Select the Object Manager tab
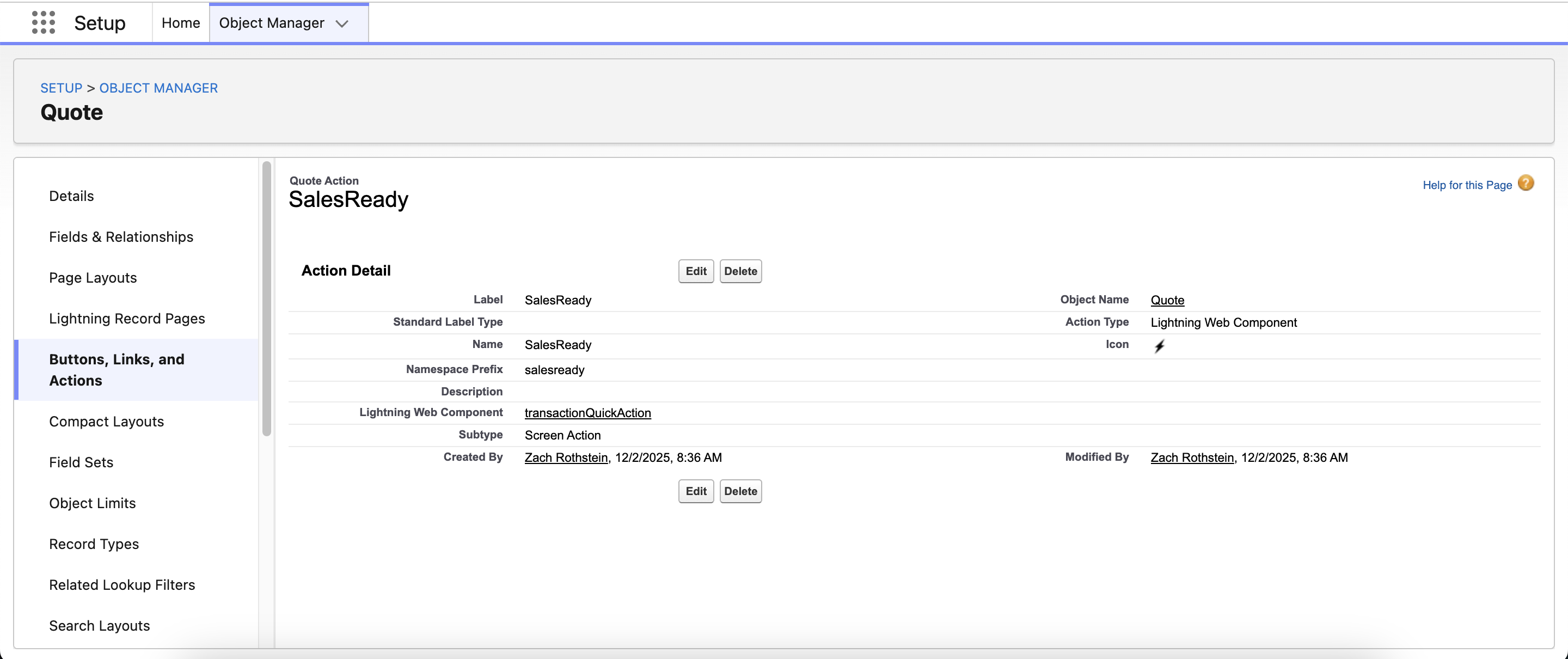This screenshot has height=659, width=1568. pyautogui.click(x=272, y=23)
